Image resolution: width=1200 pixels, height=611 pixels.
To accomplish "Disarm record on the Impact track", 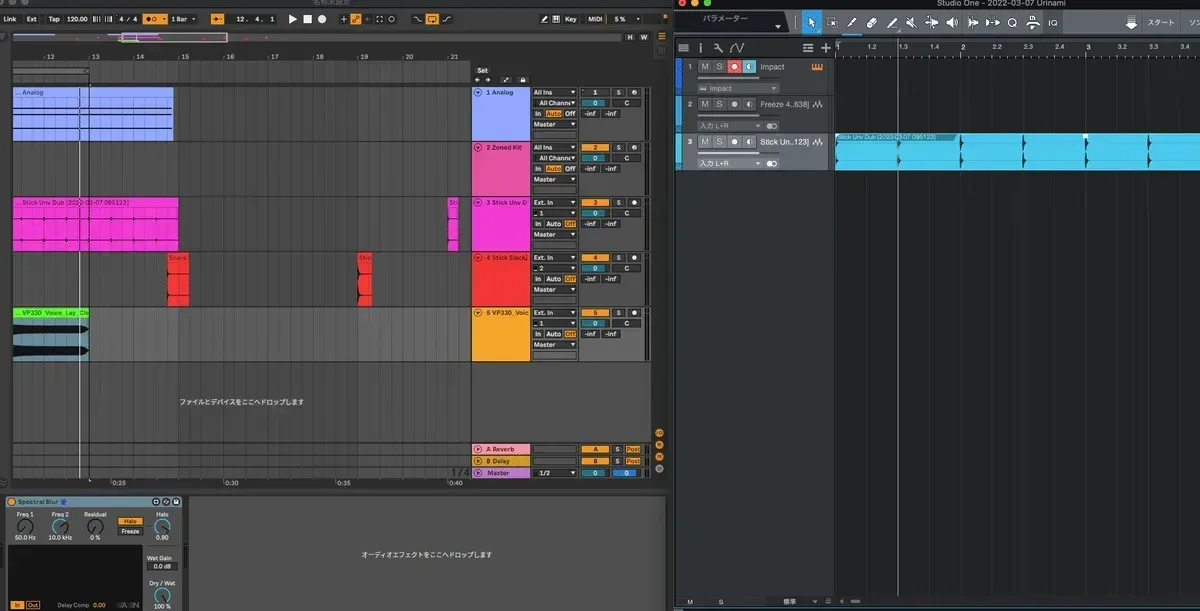I will tap(734, 67).
